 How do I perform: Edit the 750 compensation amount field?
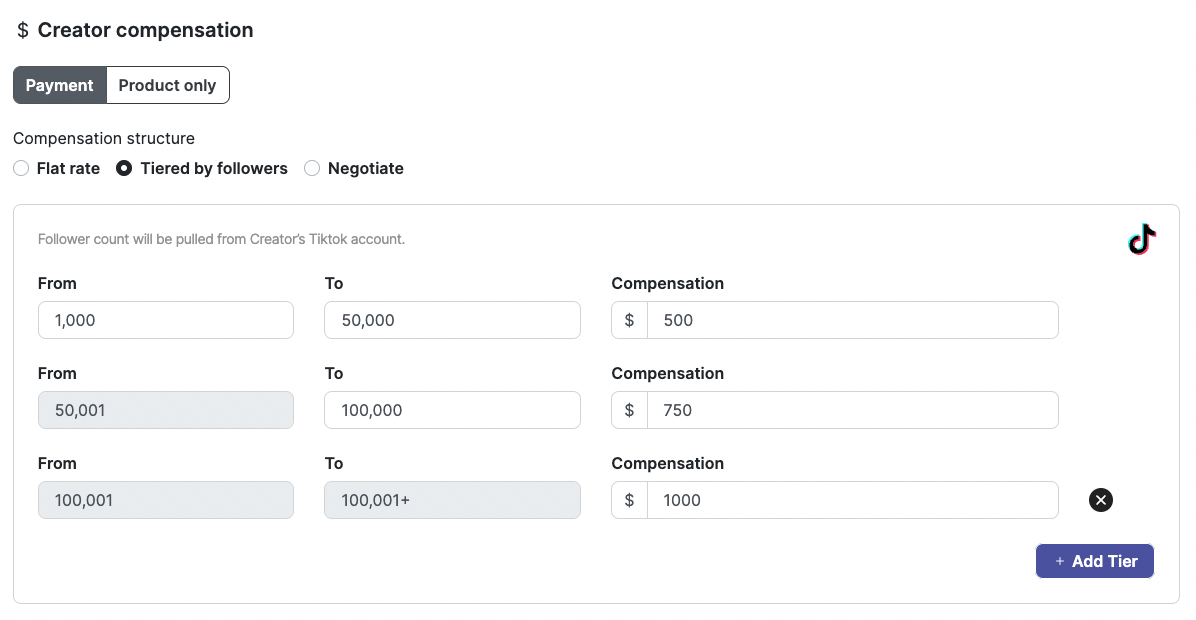click(x=852, y=410)
